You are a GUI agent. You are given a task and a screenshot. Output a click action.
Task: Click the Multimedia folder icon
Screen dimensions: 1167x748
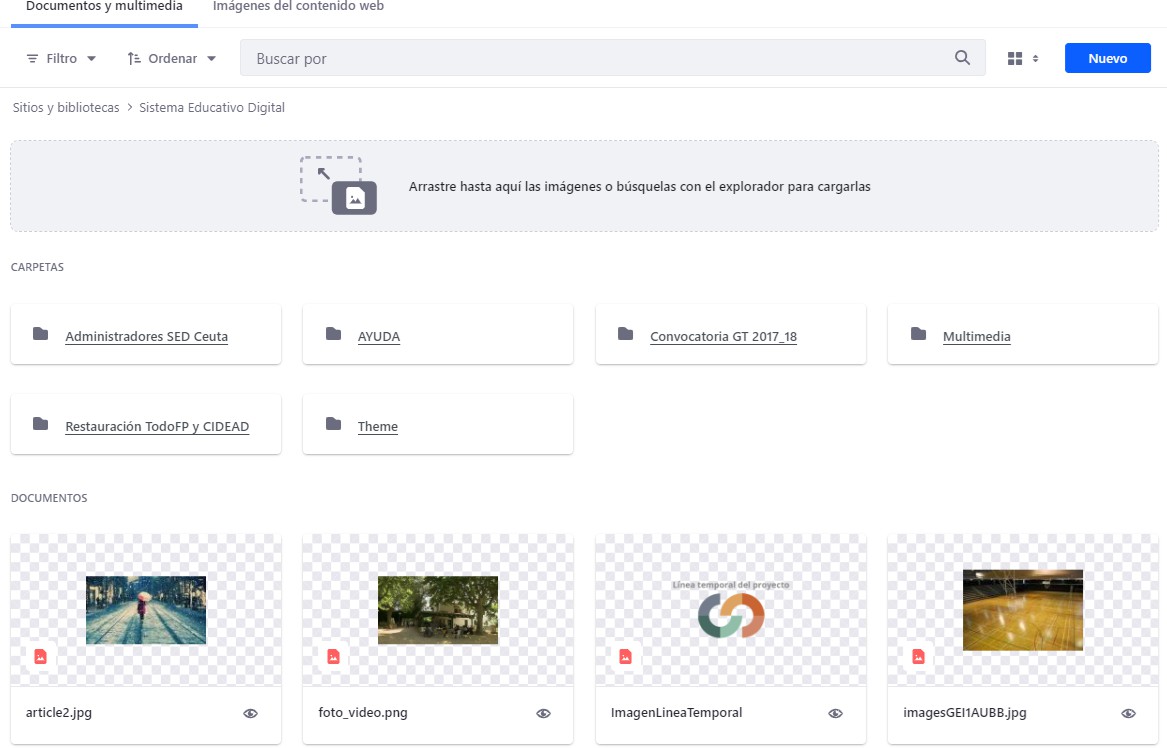point(918,334)
